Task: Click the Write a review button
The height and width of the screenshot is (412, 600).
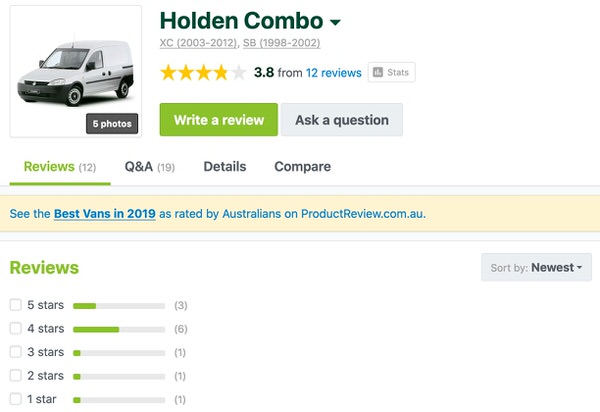Action: click(x=219, y=120)
